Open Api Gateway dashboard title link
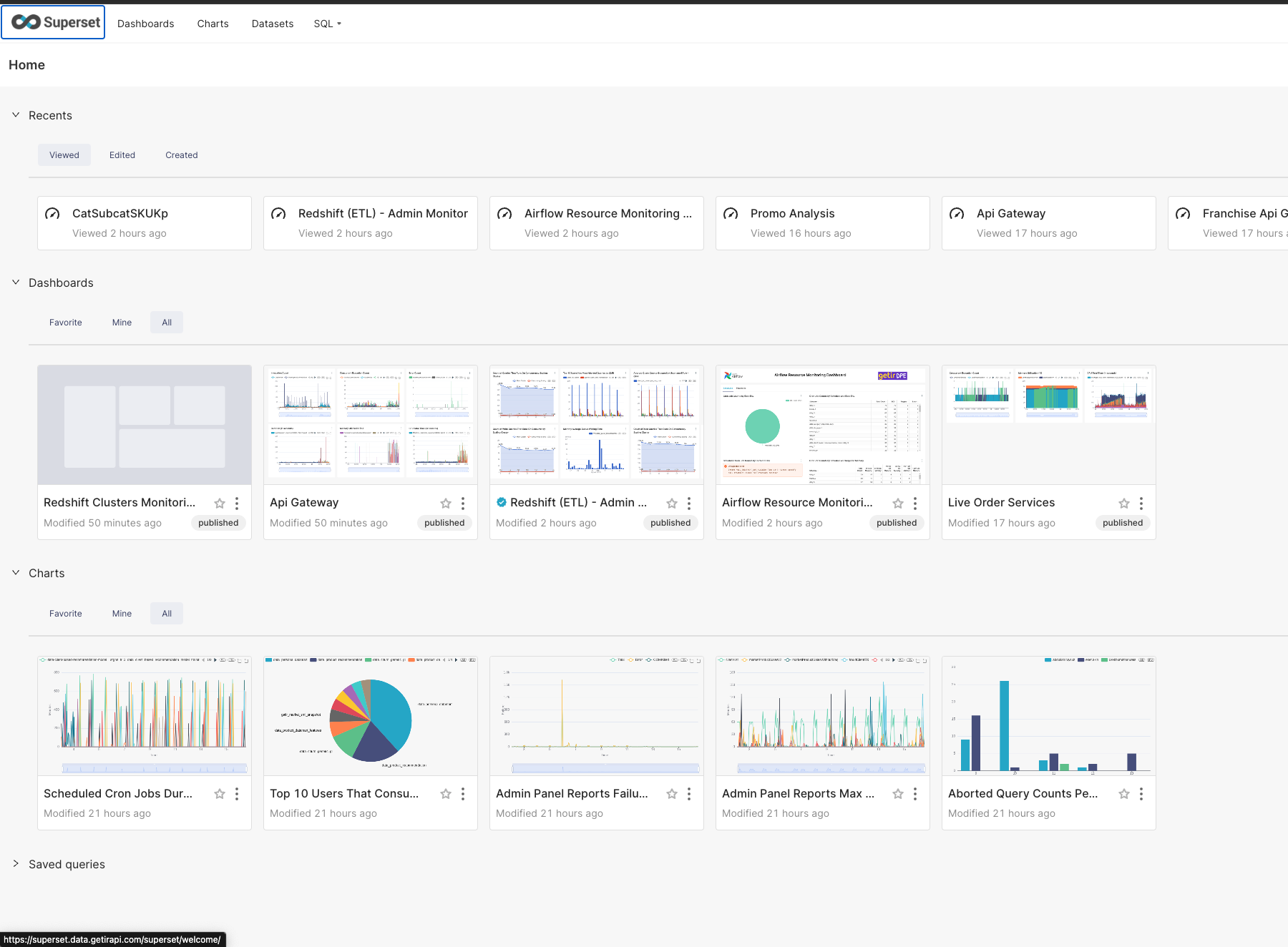This screenshot has width=1288, height=947. coord(304,502)
